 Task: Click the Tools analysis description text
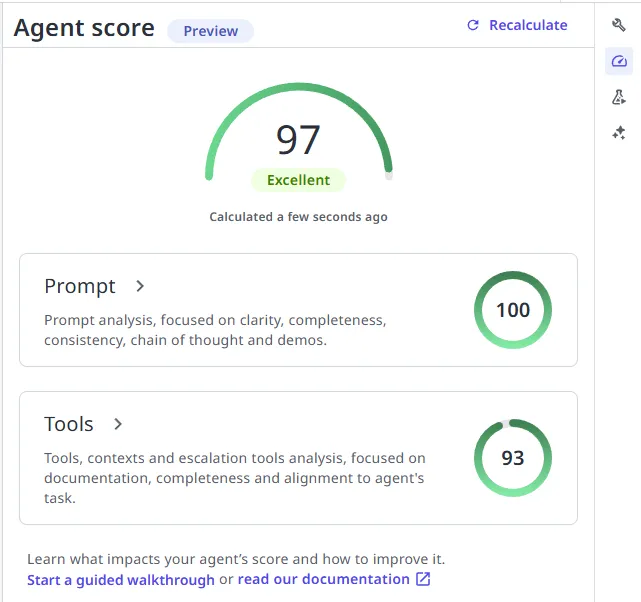coord(235,478)
